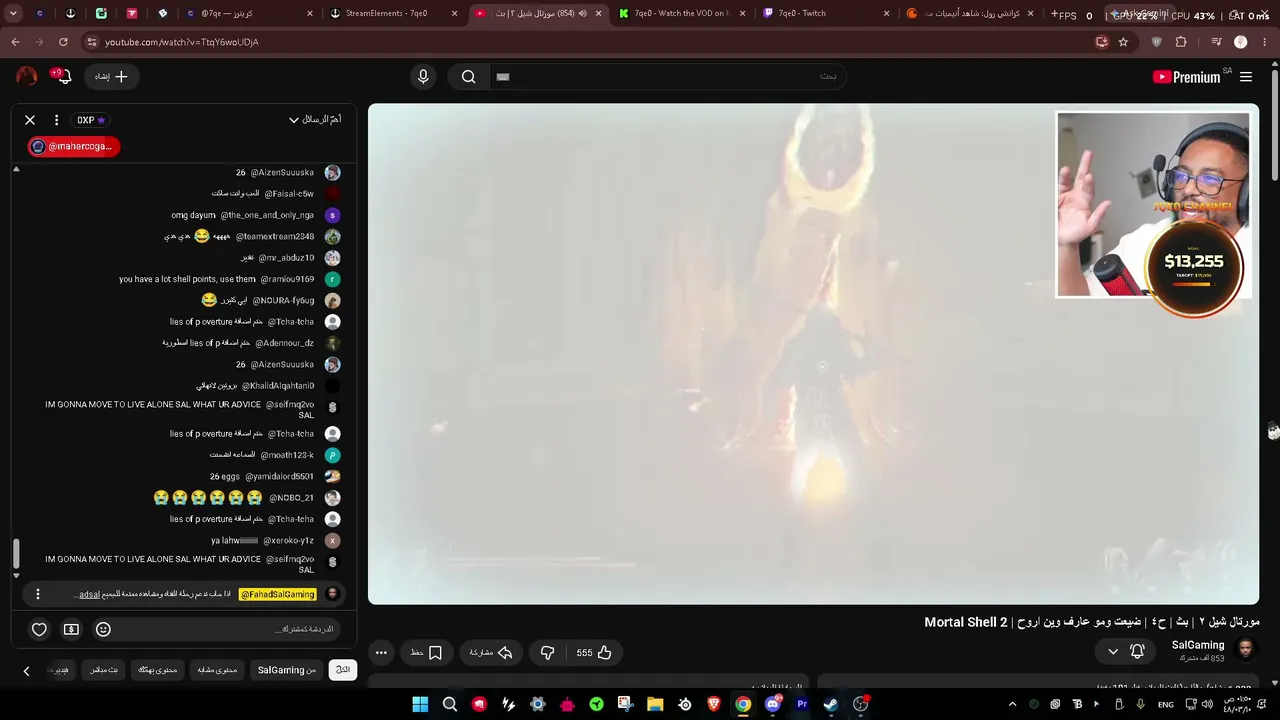Open YouTube notifications bell
1280x720 pixels.
(x=64, y=77)
